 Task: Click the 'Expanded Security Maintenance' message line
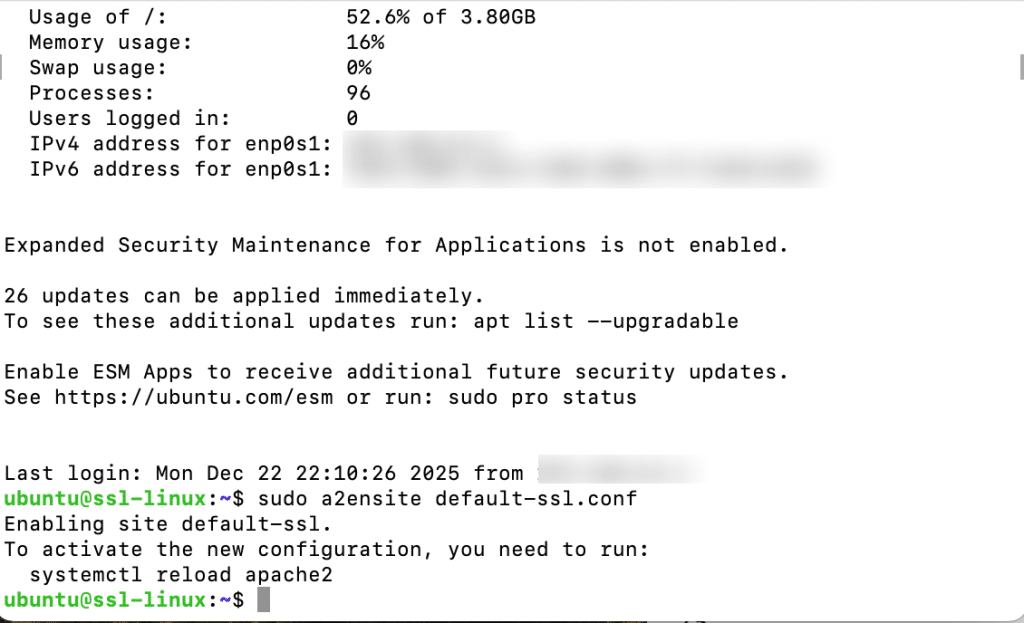pyautogui.click(x=396, y=245)
